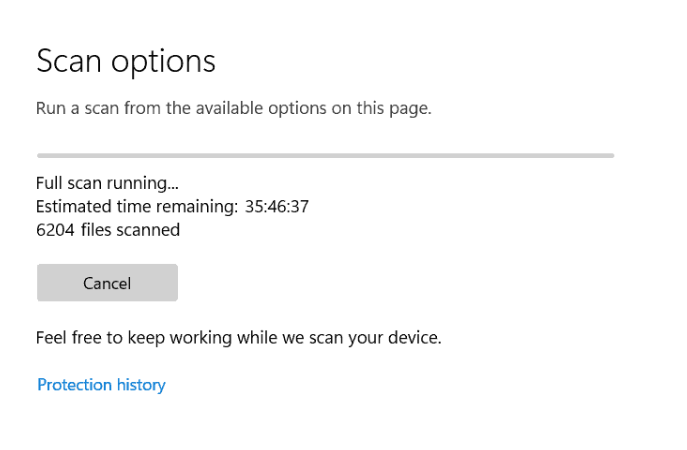The height and width of the screenshot is (450, 687).
Task: Click the 'Scan options' page heading
Action: tap(126, 61)
